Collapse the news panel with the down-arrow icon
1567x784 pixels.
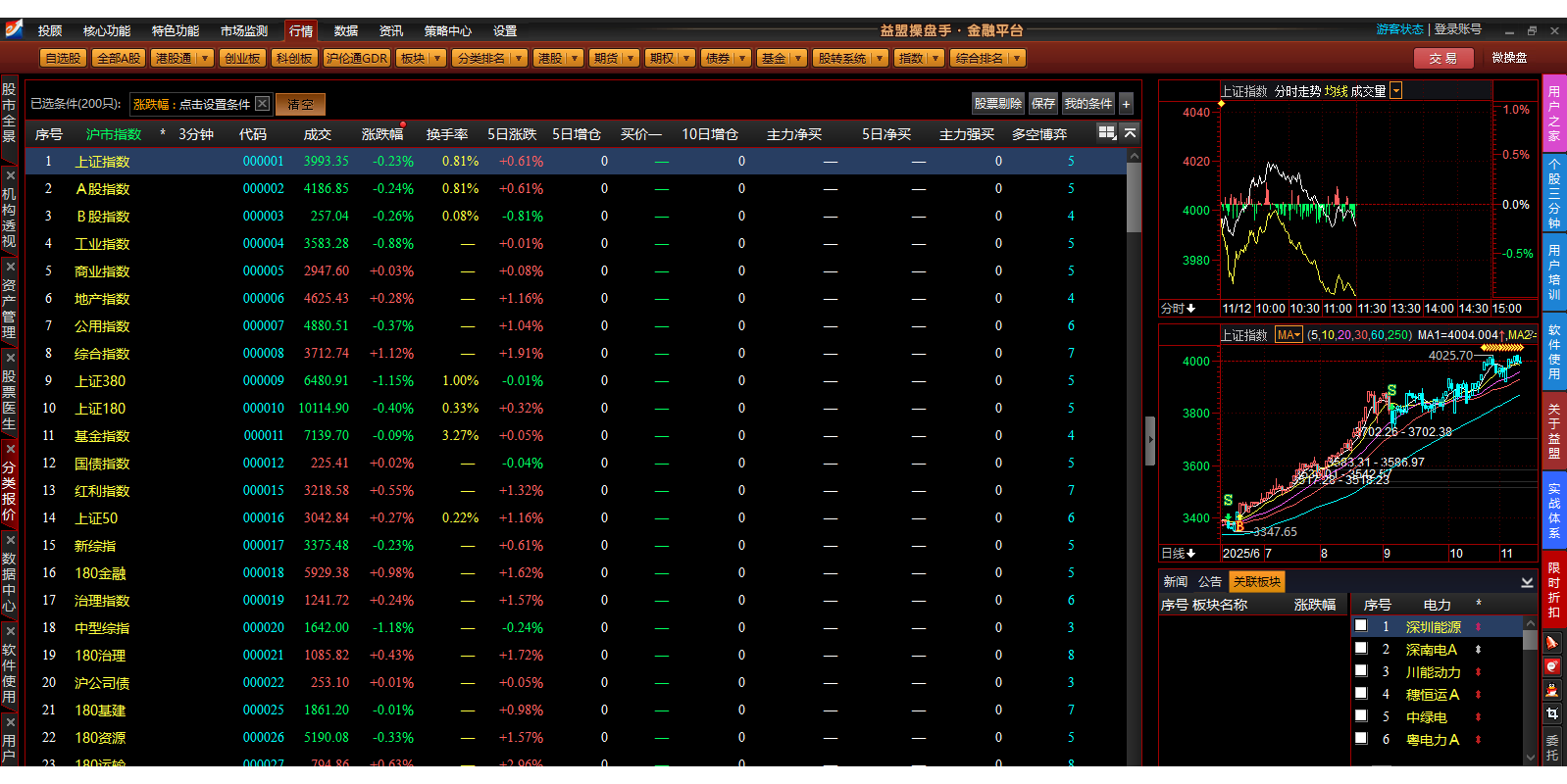click(x=1527, y=582)
